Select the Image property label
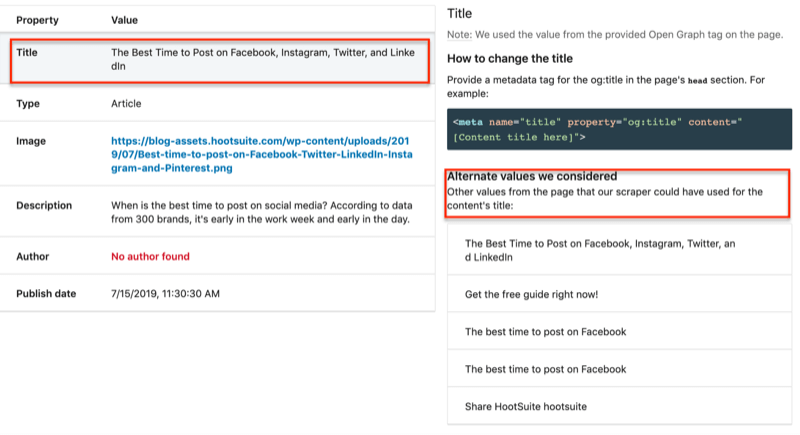Viewport: 800px width, 435px height. (x=31, y=141)
